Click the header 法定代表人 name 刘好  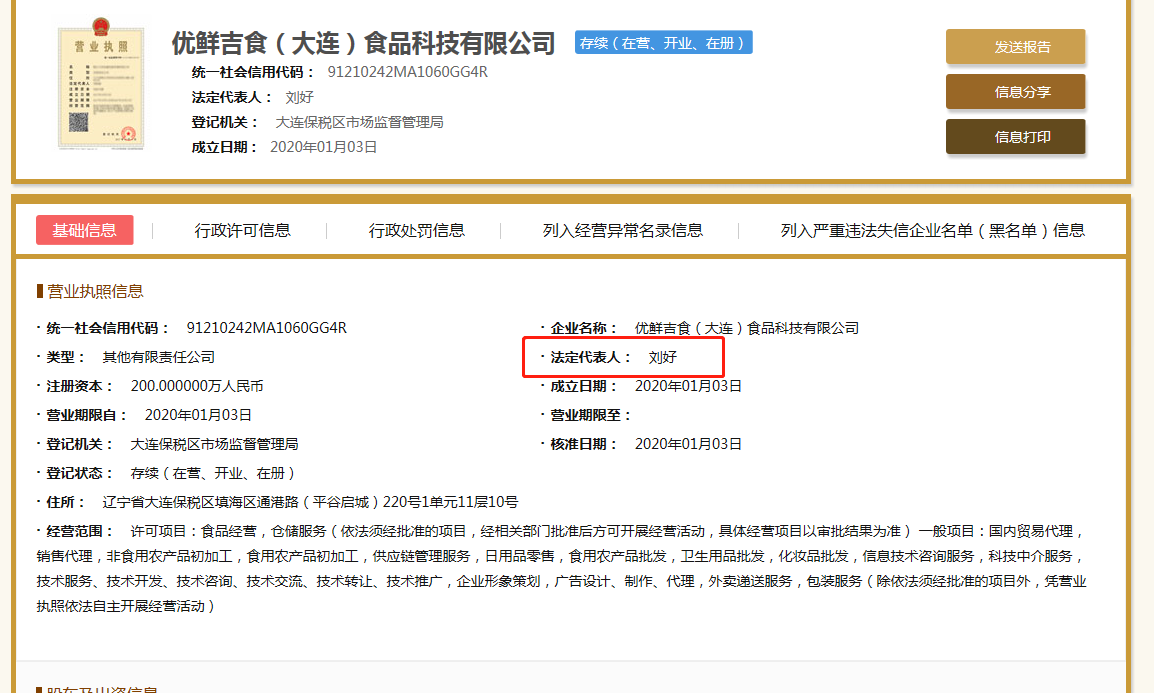pos(300,97)
